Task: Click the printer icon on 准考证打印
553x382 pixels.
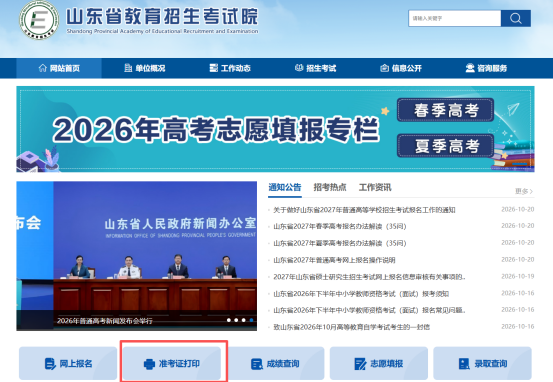Action: [150, 364]
